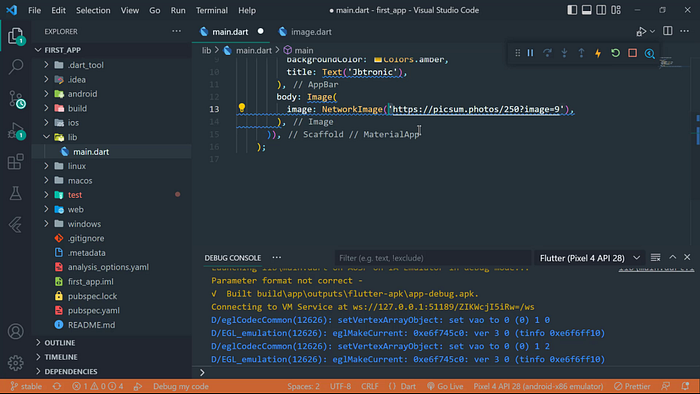Screen dimensions: 700x394
Task: Open the Selection menu
Action: point(93,10)
